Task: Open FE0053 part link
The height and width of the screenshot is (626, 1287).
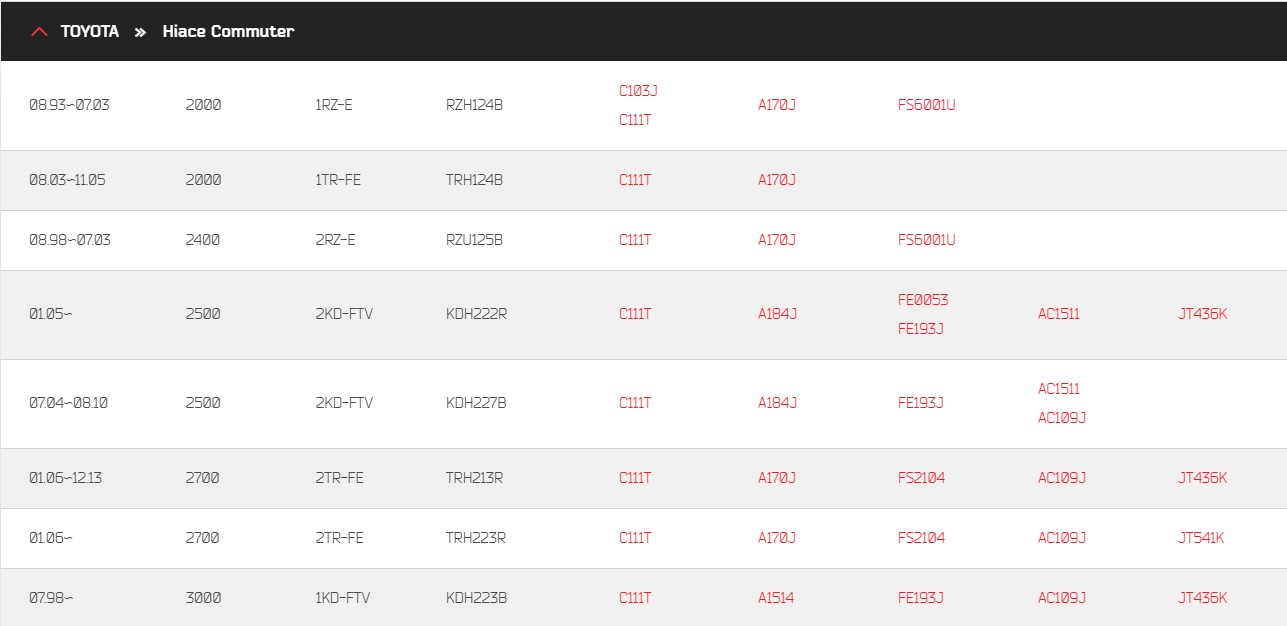Action: pos(923,299)
